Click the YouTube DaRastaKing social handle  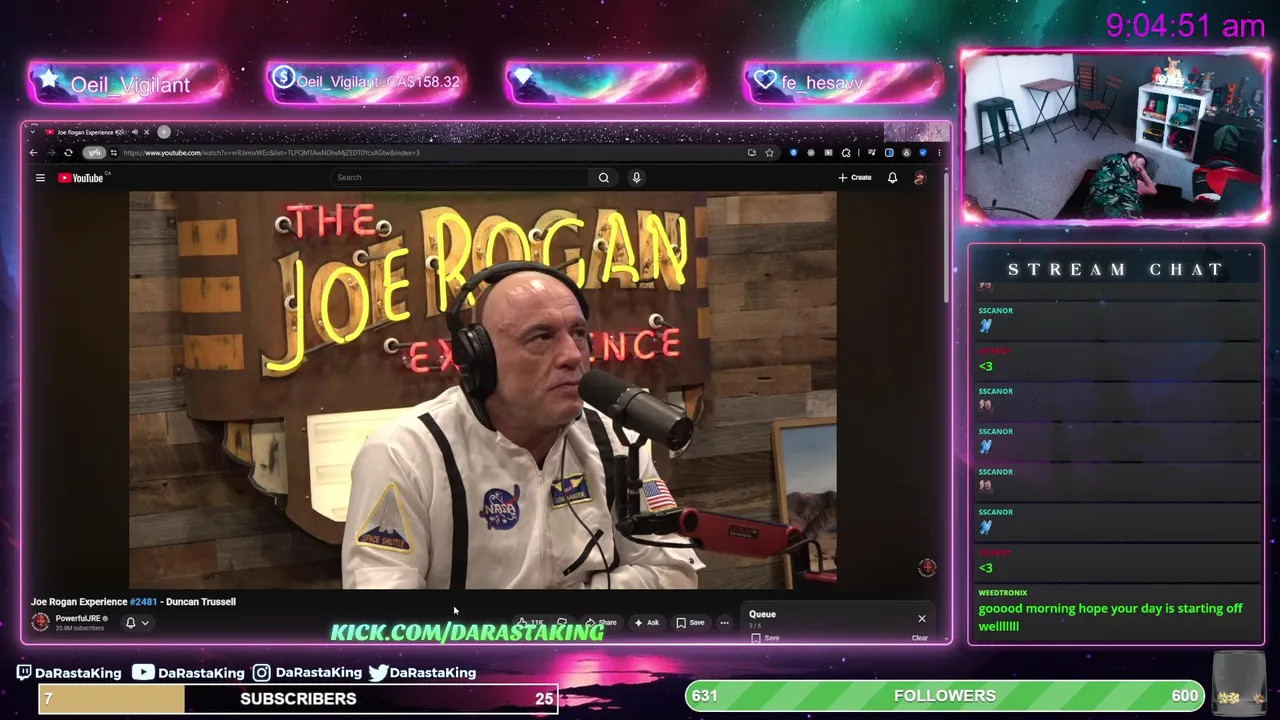coord(189,672)
